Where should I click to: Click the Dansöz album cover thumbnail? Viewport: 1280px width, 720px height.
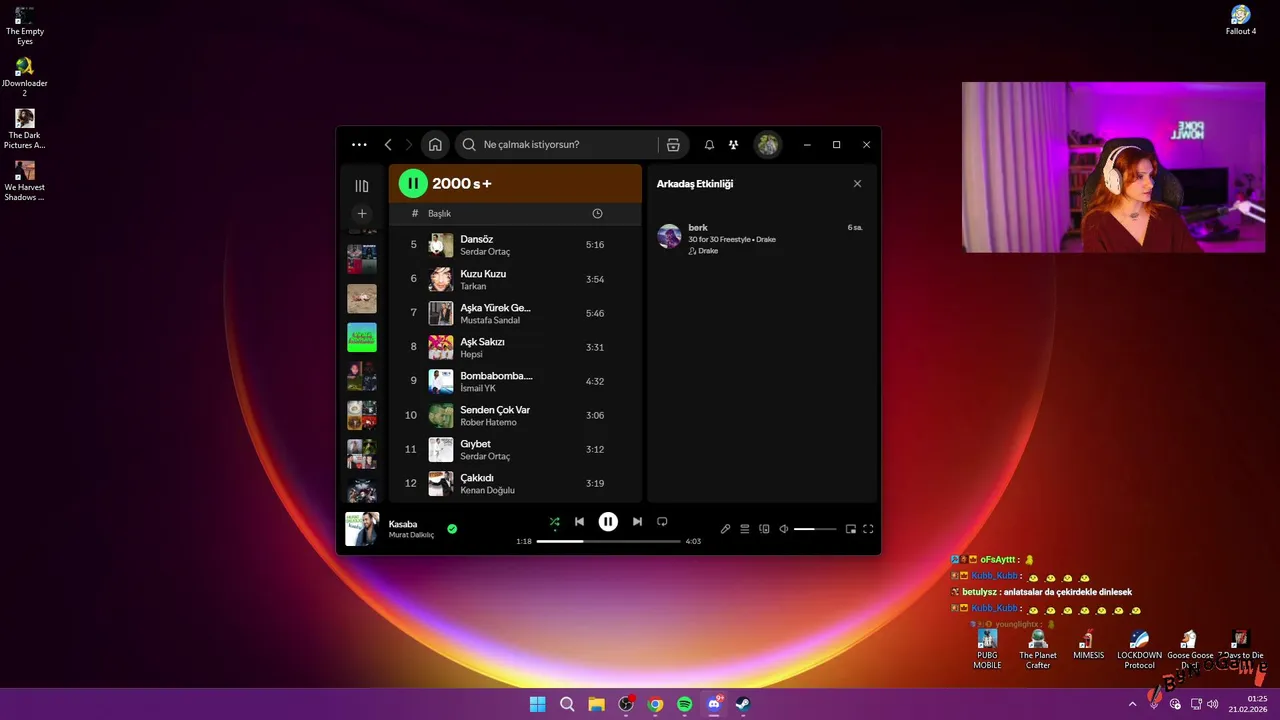tap(441, 245)
